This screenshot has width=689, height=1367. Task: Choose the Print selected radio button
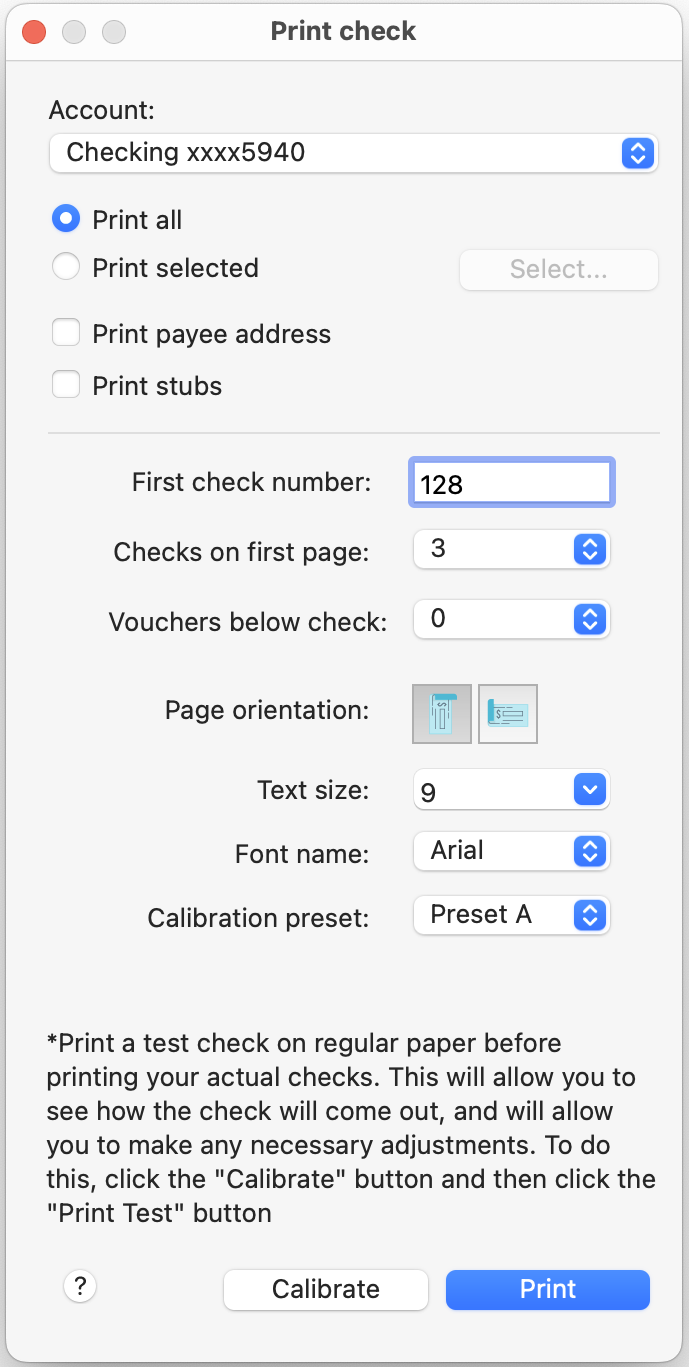(x=66, y=267)
